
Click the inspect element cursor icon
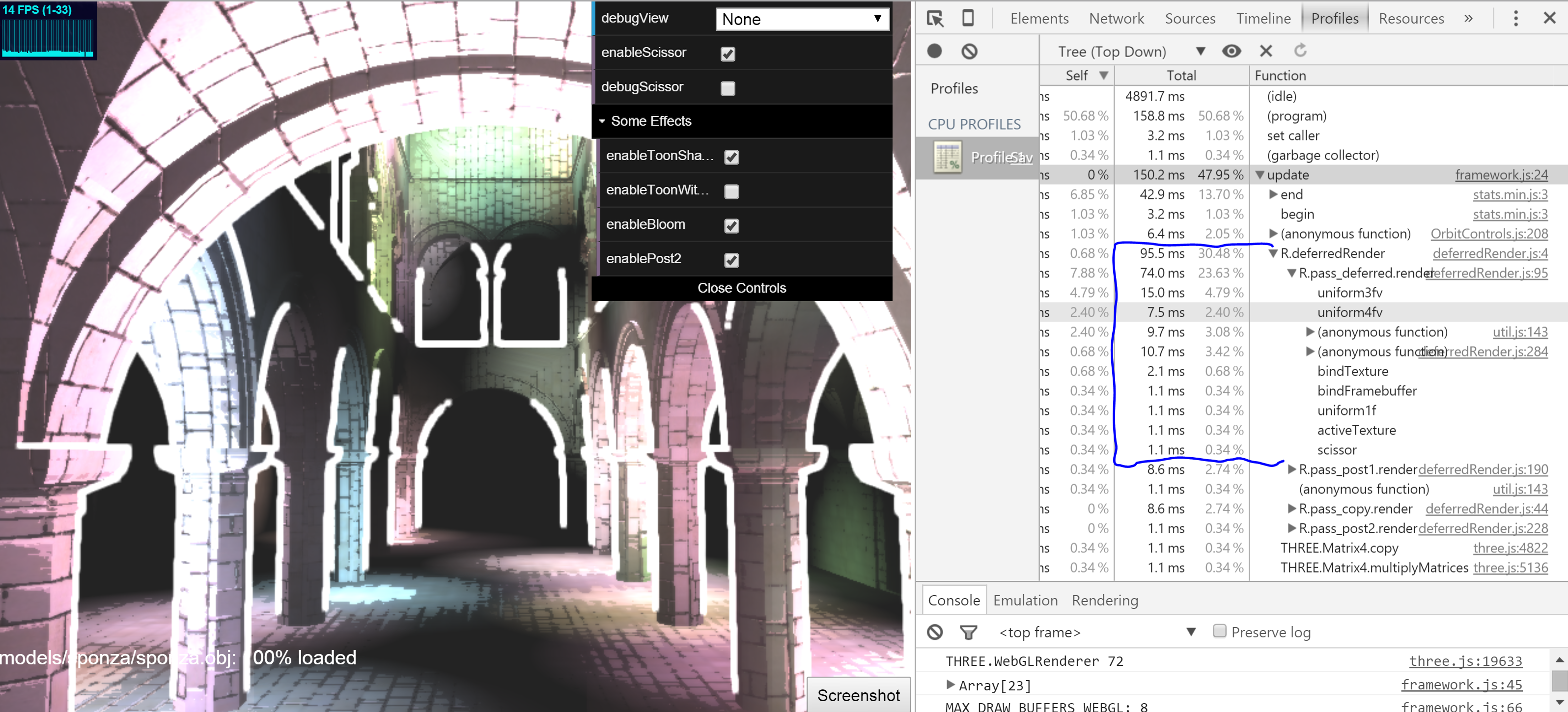coord(935,18)
